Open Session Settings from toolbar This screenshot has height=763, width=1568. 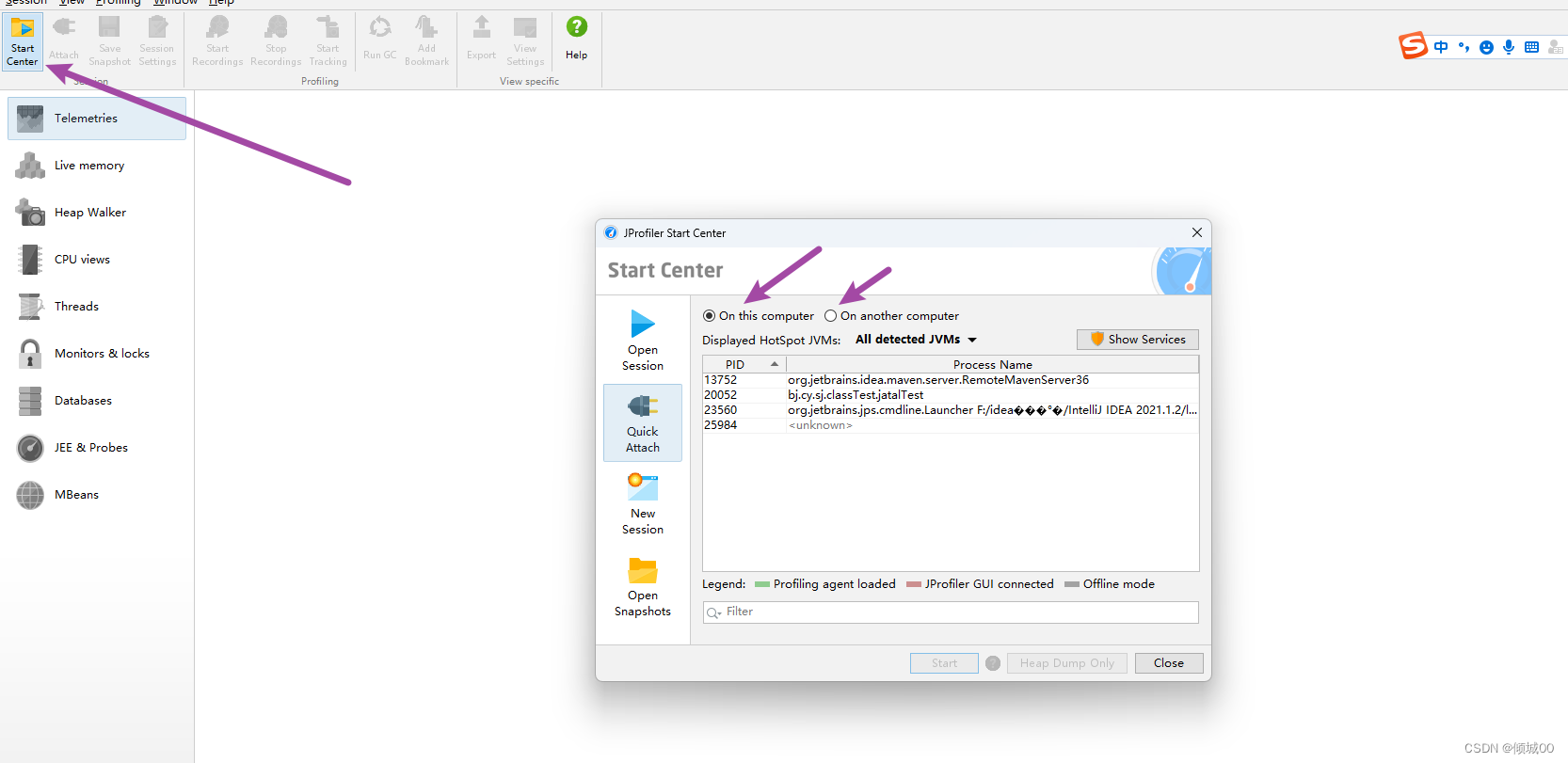tap(157, 41)
